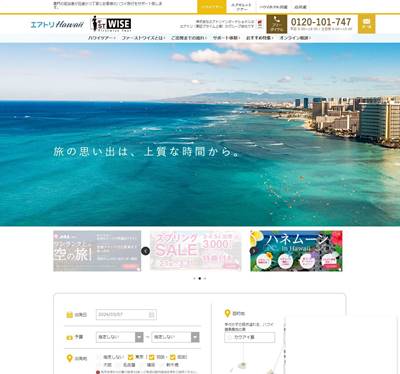Screen dimensions: 400x374
Task: Uncheck the 羽田 departure checkbox
Action: (152, 357)
